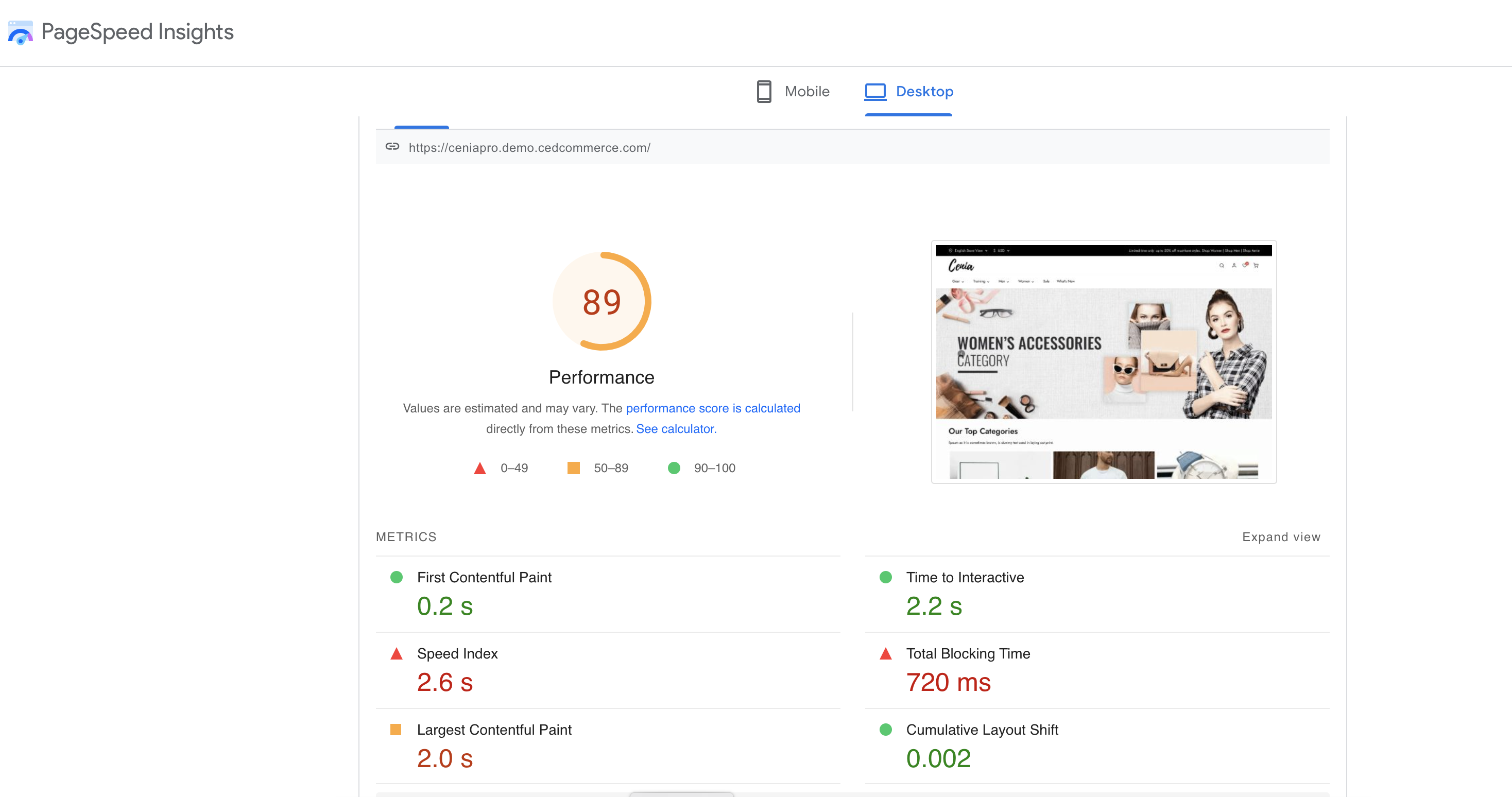The height and width of the screenshot is (797, 1512).
Task: Click the Largest Contentful Paint label
Action: click(494, 730)
